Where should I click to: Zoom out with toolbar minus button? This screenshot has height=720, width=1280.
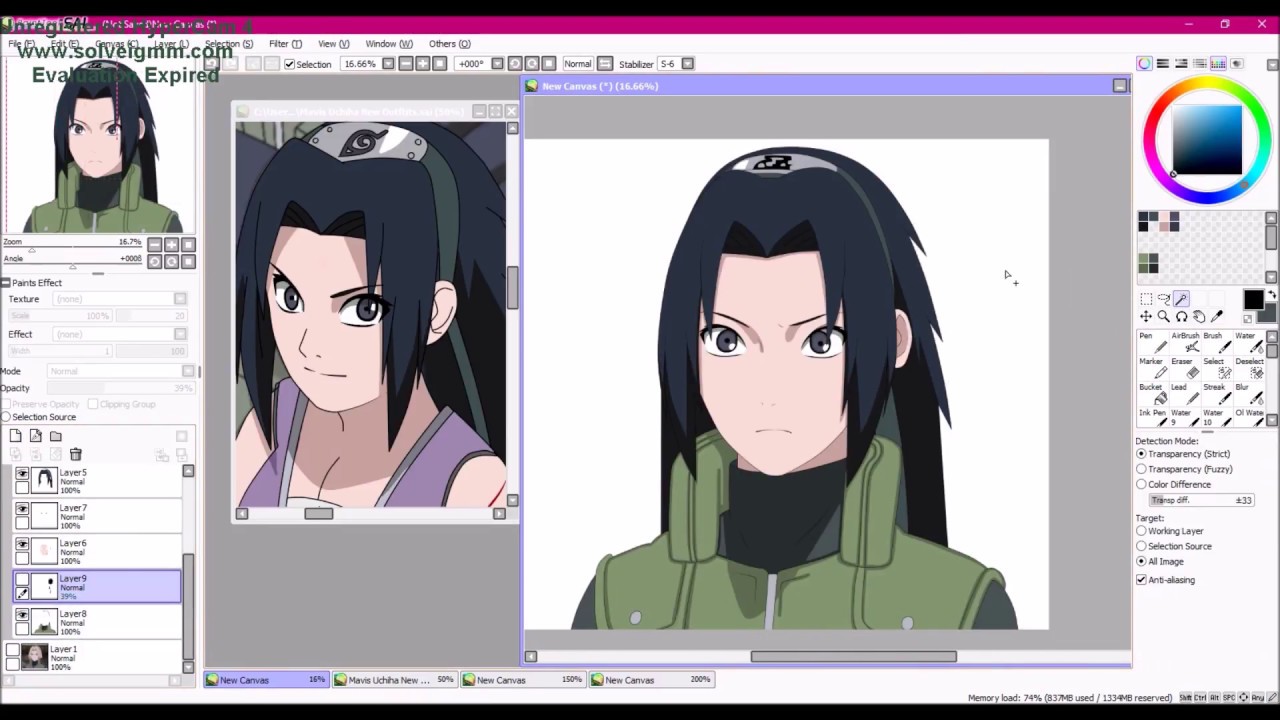405,64
